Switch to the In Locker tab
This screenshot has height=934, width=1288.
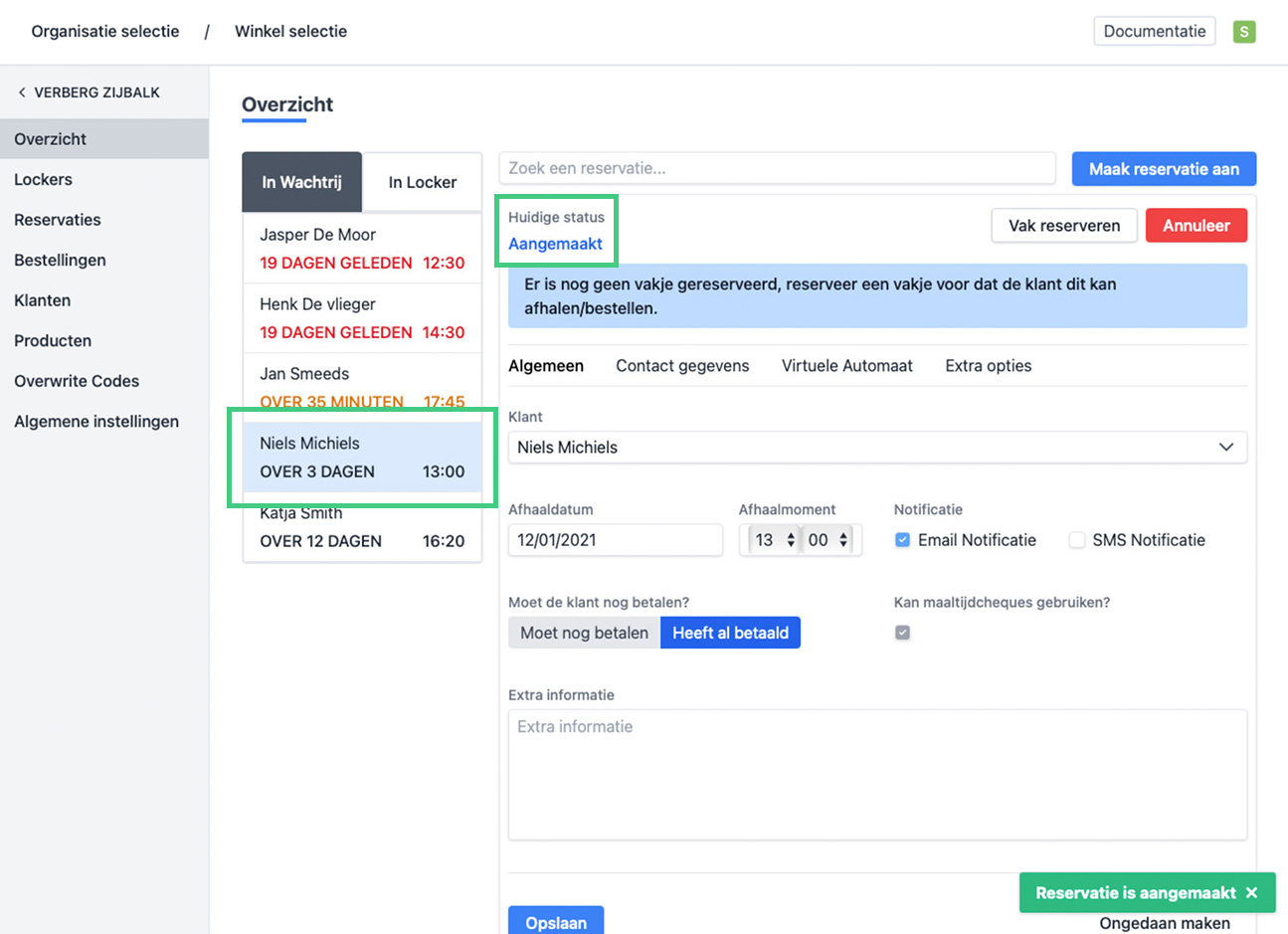422,182
